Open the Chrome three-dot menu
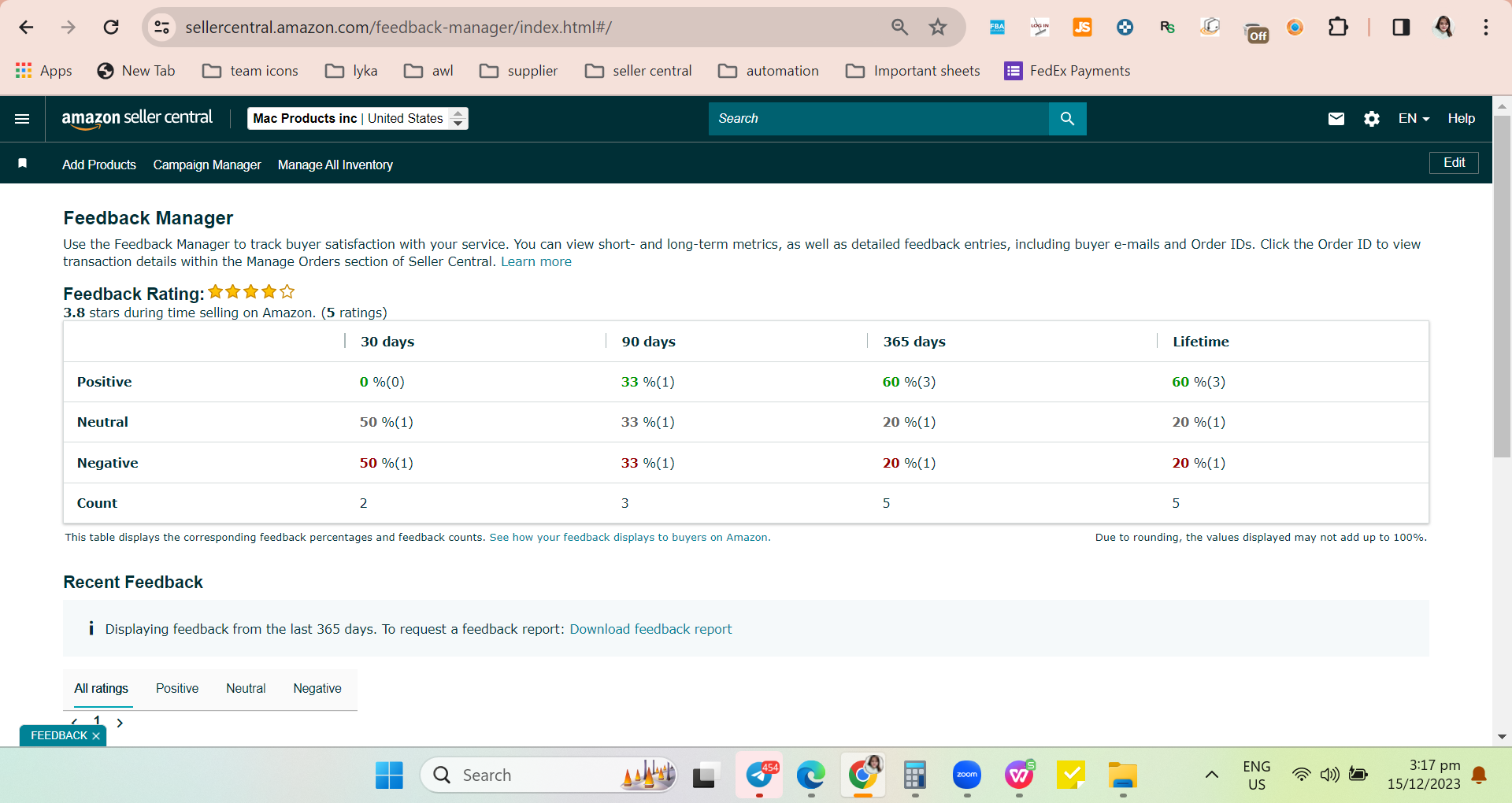 pyautogui.click(x=1486, y=28)
